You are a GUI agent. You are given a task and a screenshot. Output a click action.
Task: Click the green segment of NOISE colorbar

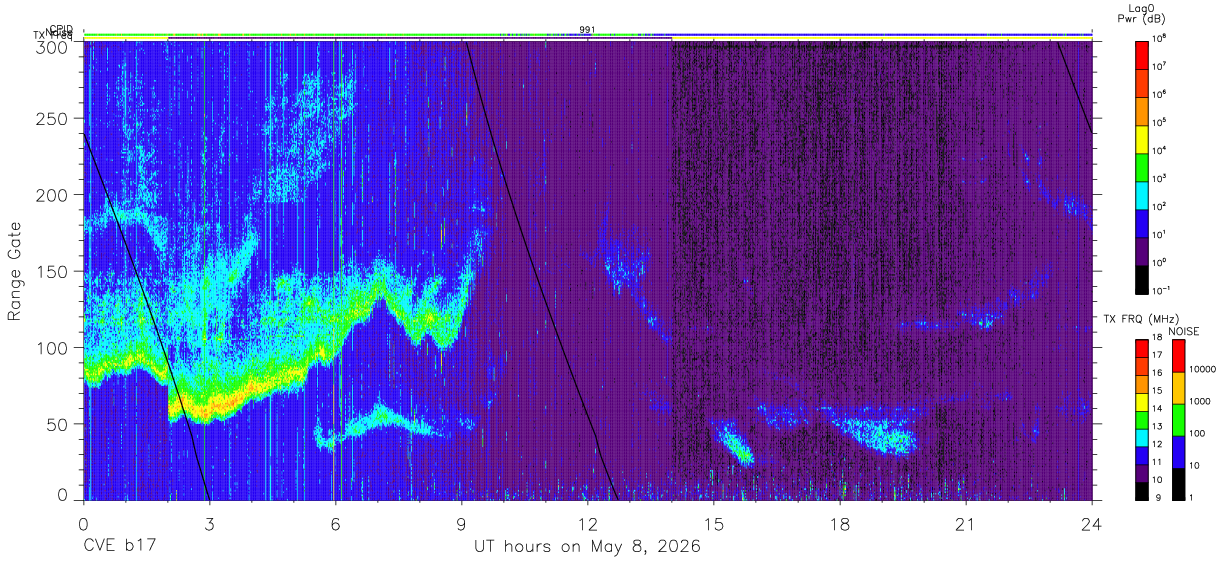[x=1179, y=420]
